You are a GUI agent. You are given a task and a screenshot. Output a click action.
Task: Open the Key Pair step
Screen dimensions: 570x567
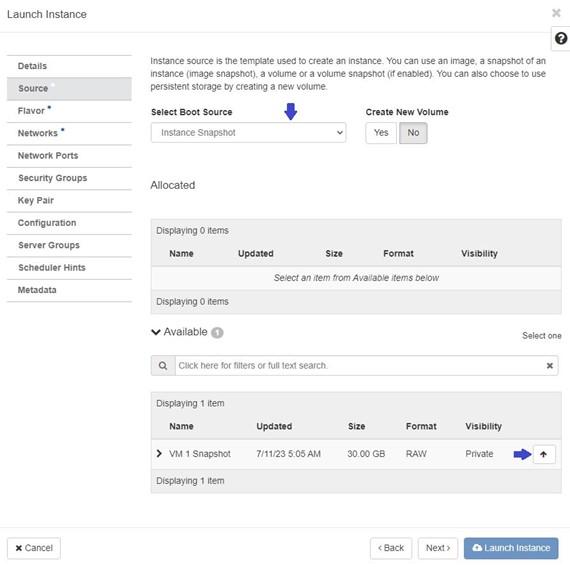pyautogui.click(x=69, y=201)
